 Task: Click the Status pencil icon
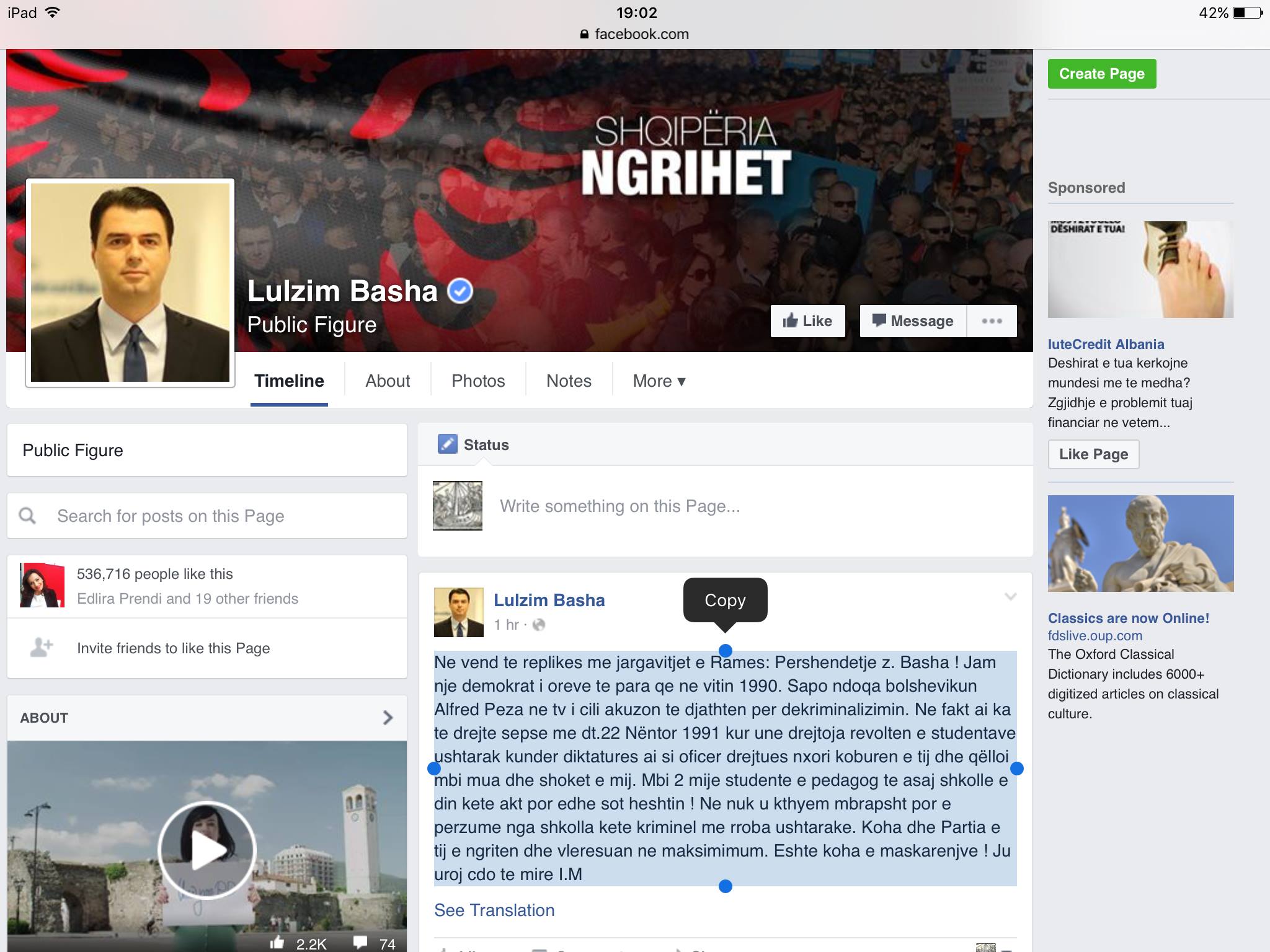(447, 444)
